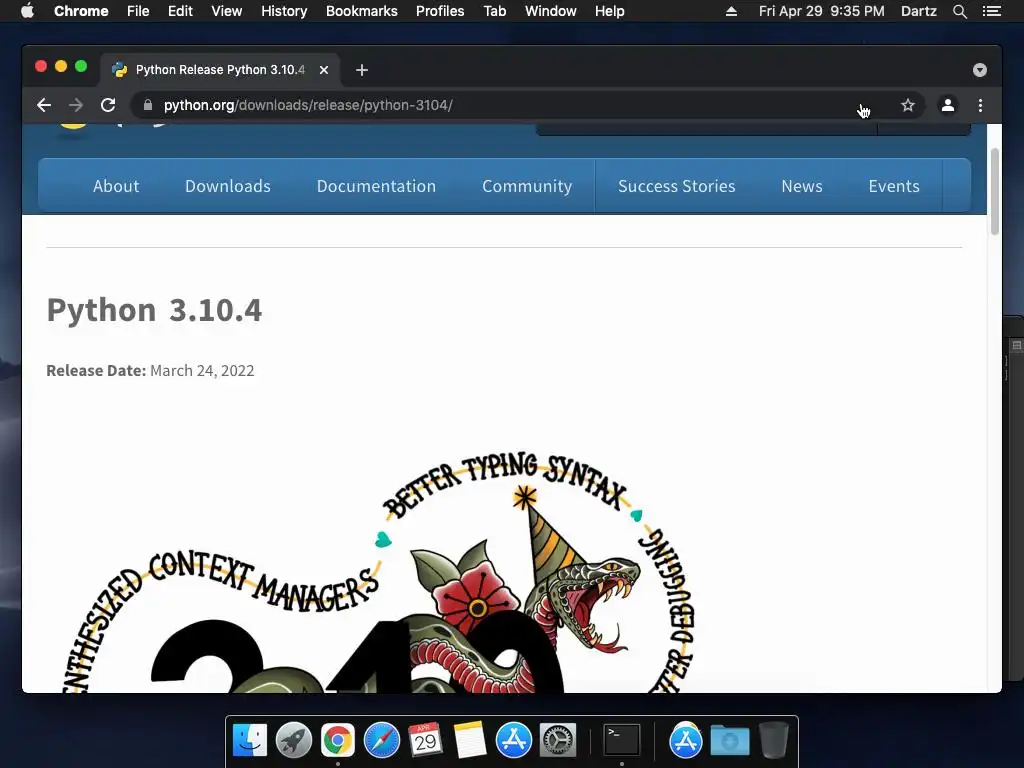Go back with the browser back arrow

click(x=44, y=105)
